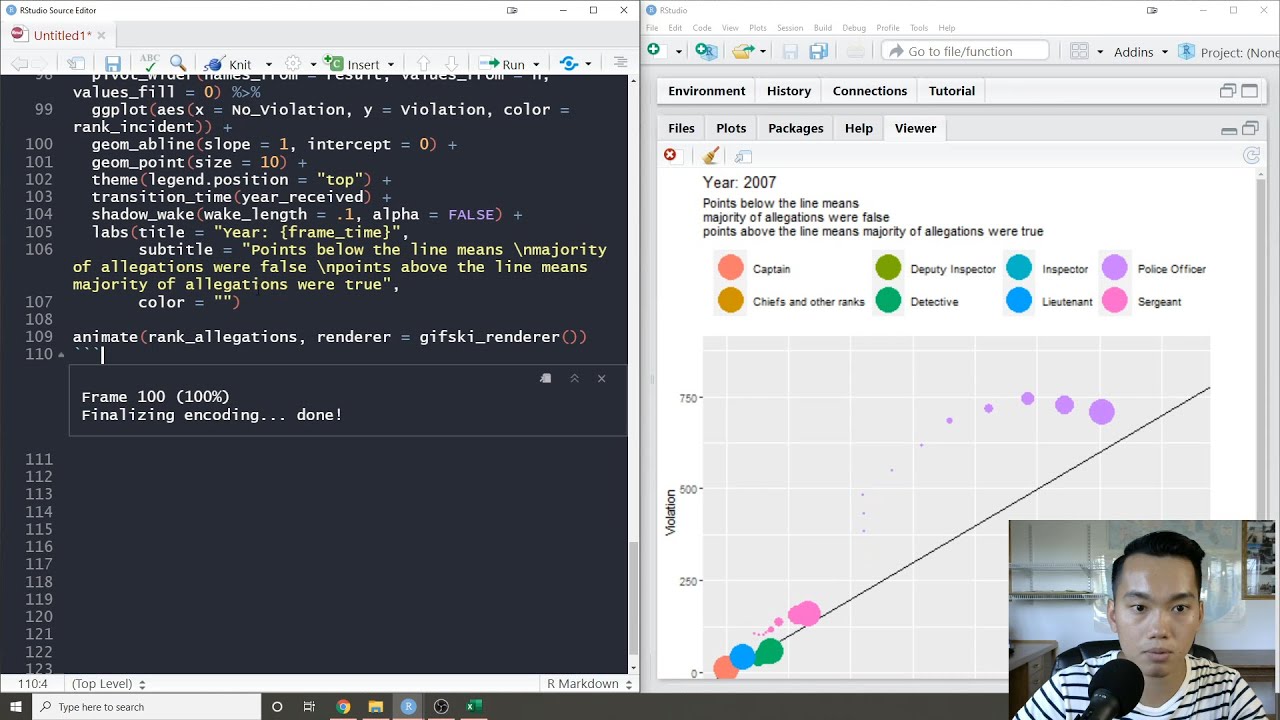Open the Code menu
1280x720 pixels.
(x=702, y=28)
